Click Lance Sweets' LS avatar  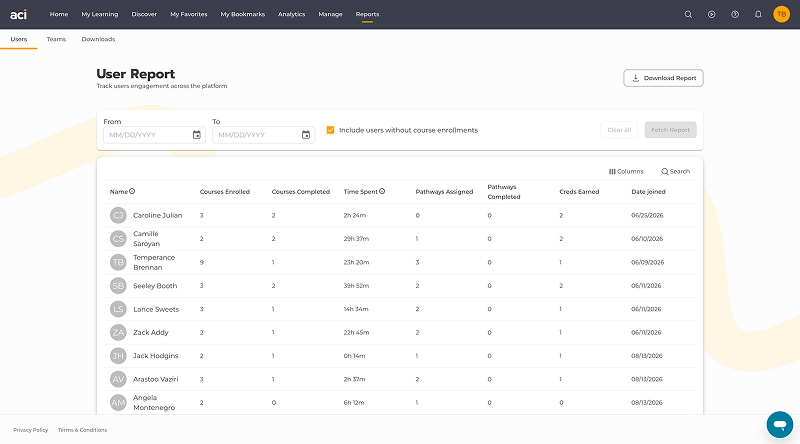coord(118,309)
